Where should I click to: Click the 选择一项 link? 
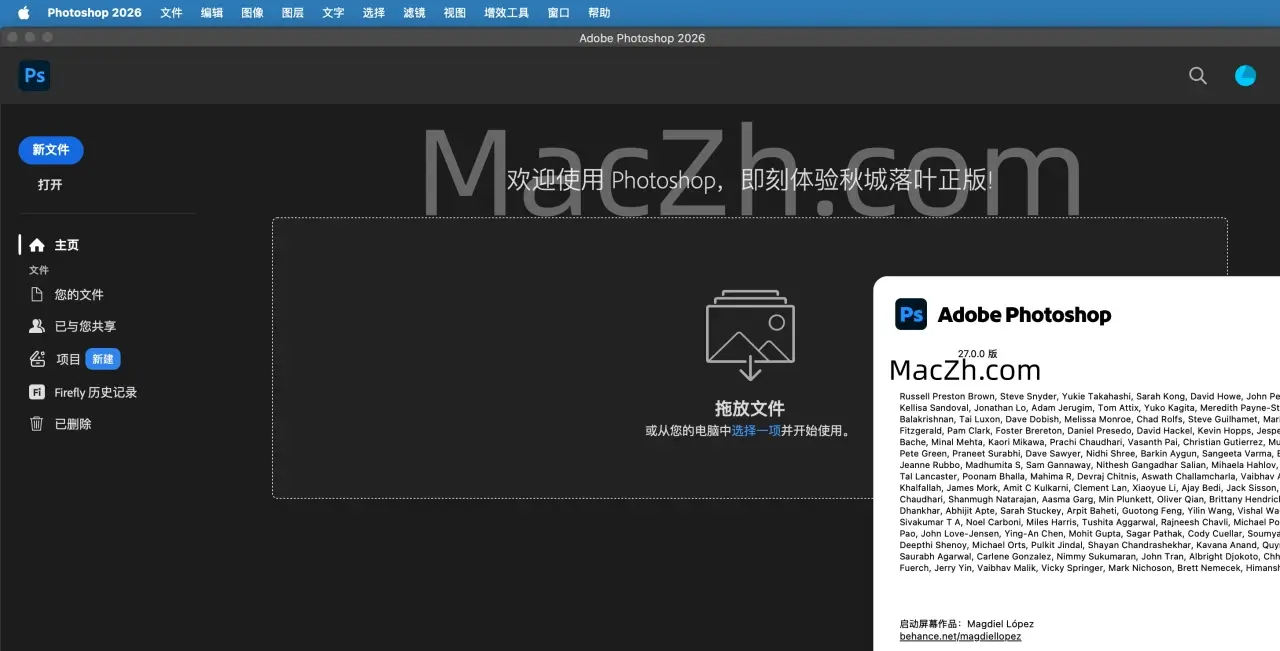click(756, 431)
